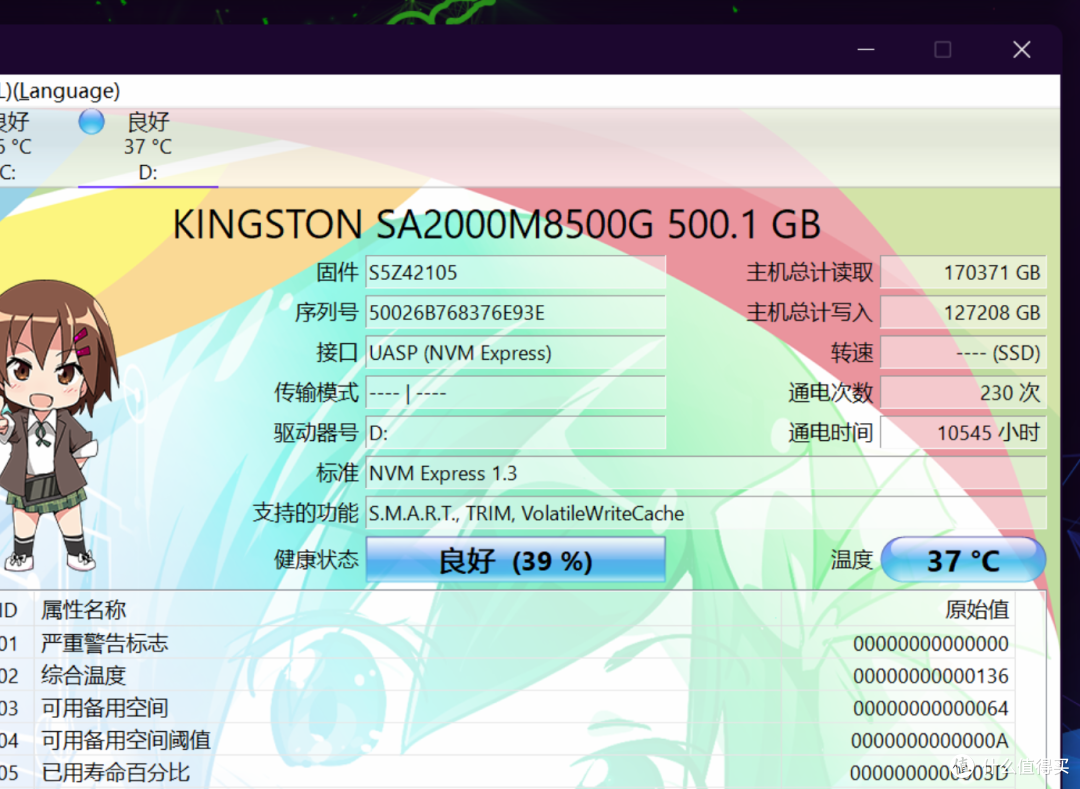The width and height of the screenshot is (1080, 789).
Task: Click the drive letter field D:
Action: tap(515, 433)
